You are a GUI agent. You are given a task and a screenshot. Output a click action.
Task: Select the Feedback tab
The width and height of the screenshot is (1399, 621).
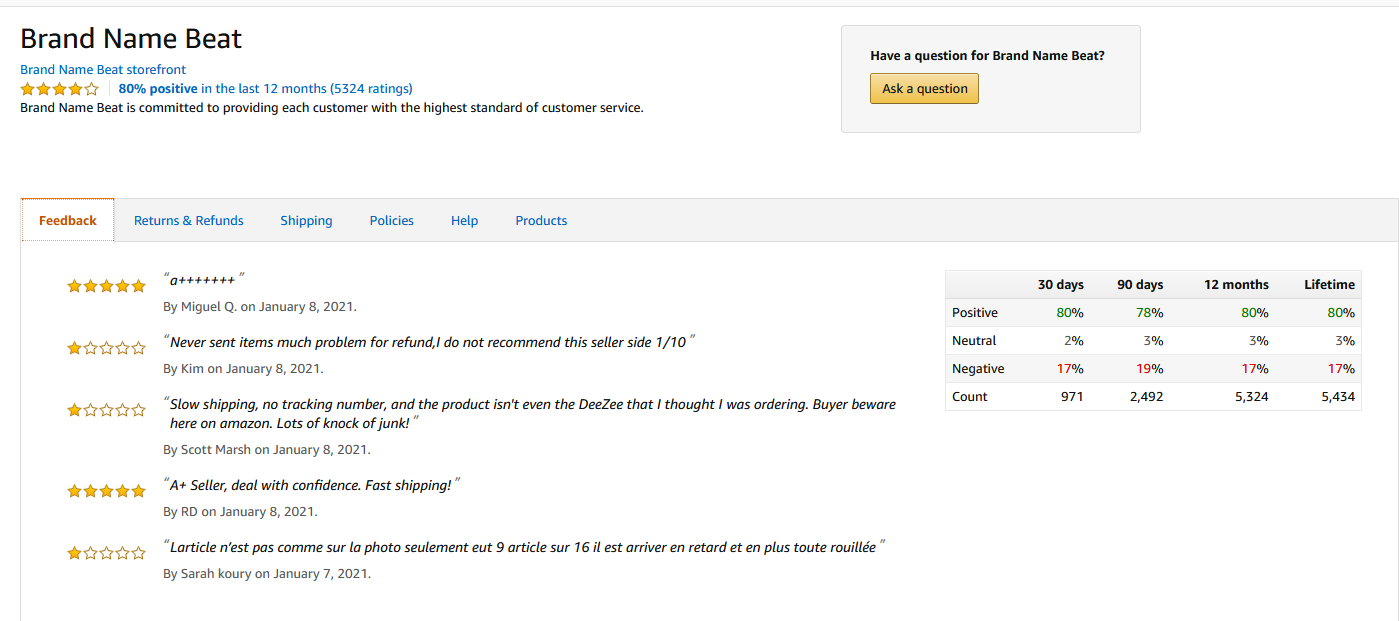68,220
